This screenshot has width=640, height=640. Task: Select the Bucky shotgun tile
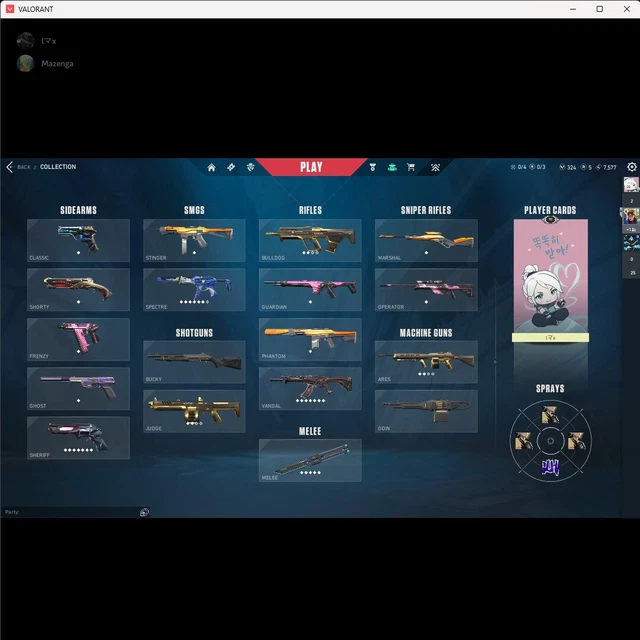tap(194, 362)
